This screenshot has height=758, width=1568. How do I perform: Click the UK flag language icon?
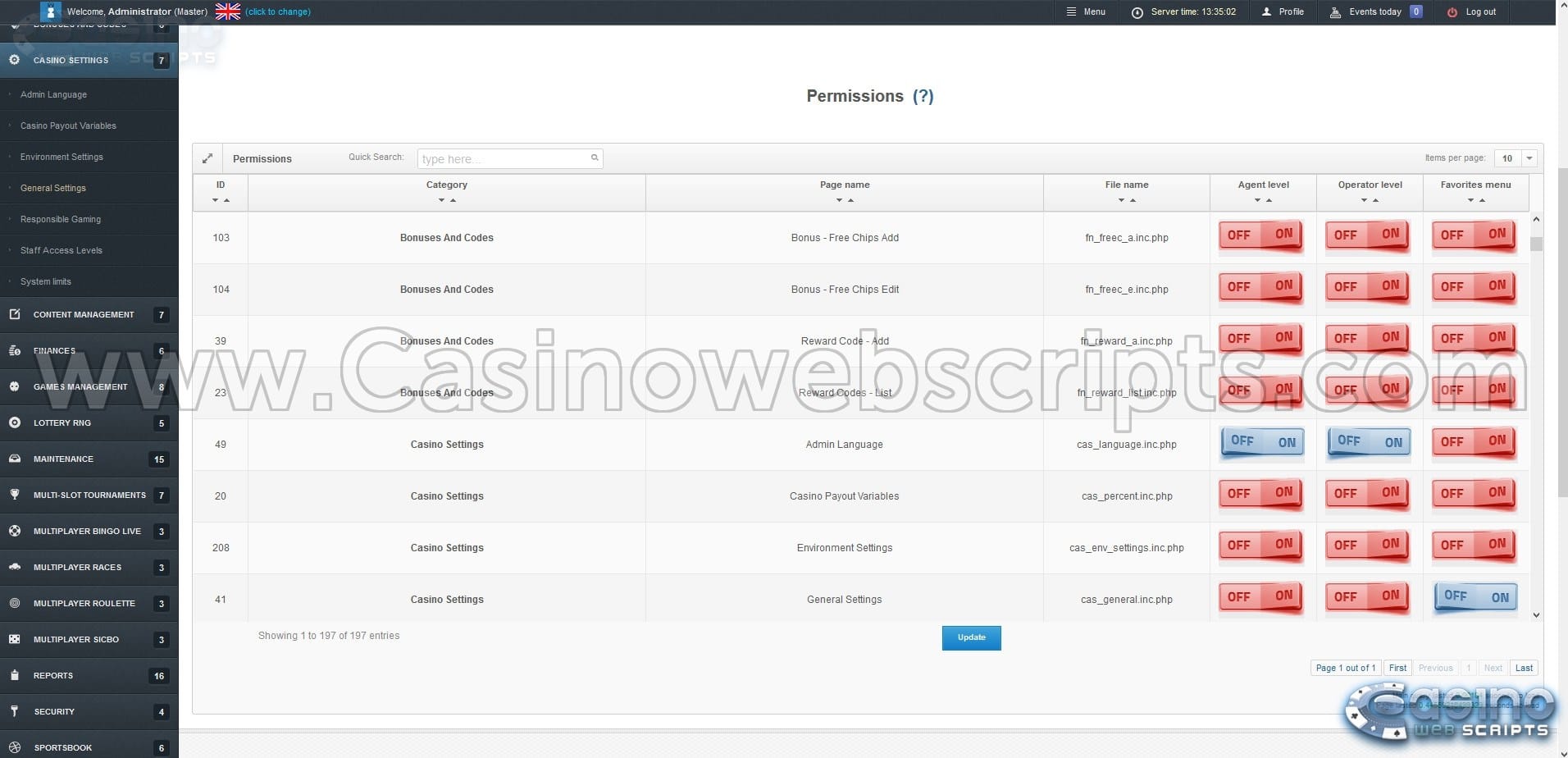coord(227,11)
